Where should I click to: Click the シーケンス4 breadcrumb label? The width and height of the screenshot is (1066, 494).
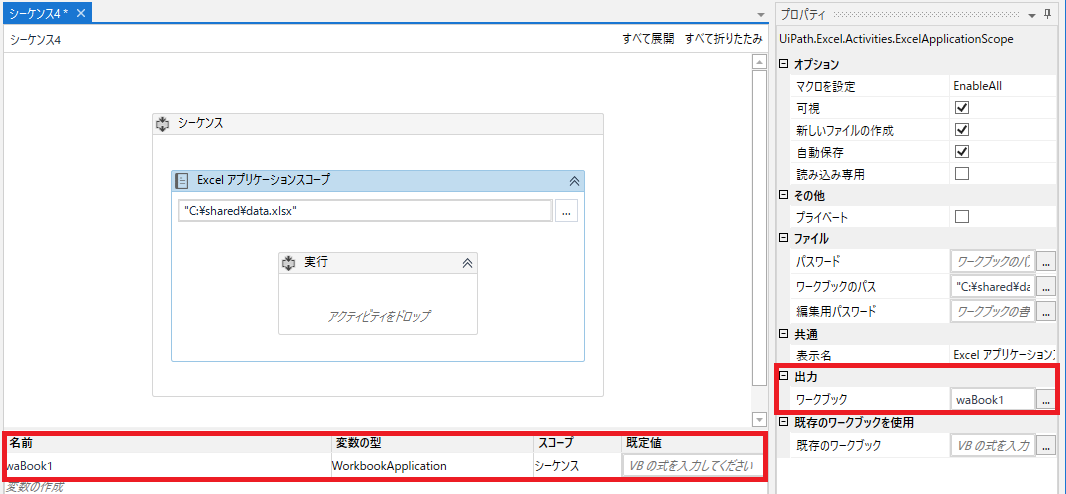point(35,40)
